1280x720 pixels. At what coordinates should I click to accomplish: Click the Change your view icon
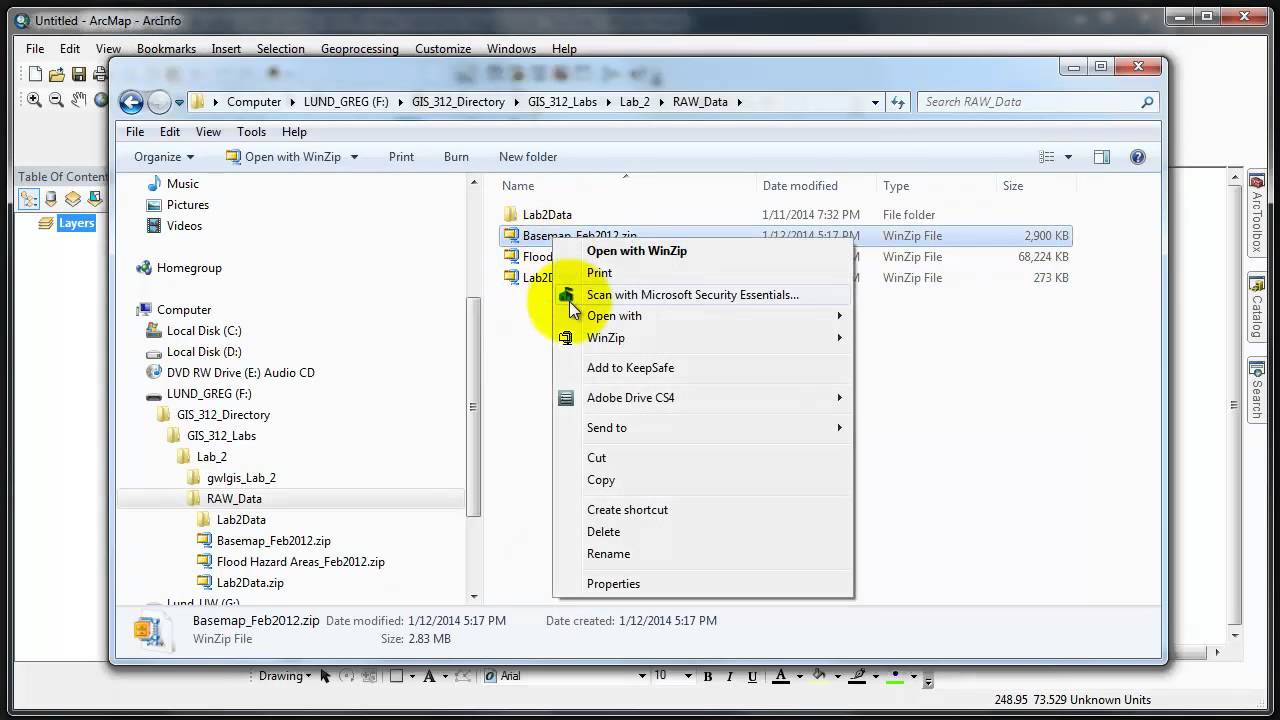click(x=1047, y=157)
